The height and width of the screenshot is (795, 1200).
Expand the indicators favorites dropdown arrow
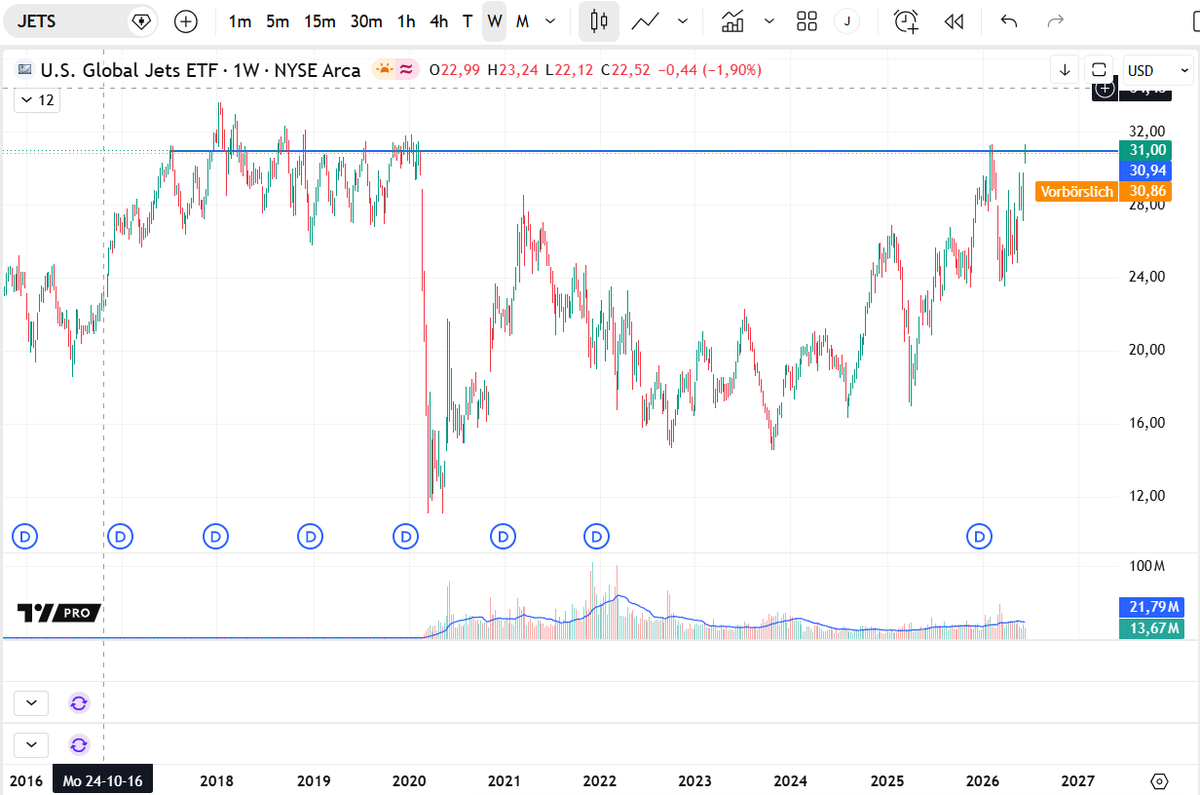point(769,21)
